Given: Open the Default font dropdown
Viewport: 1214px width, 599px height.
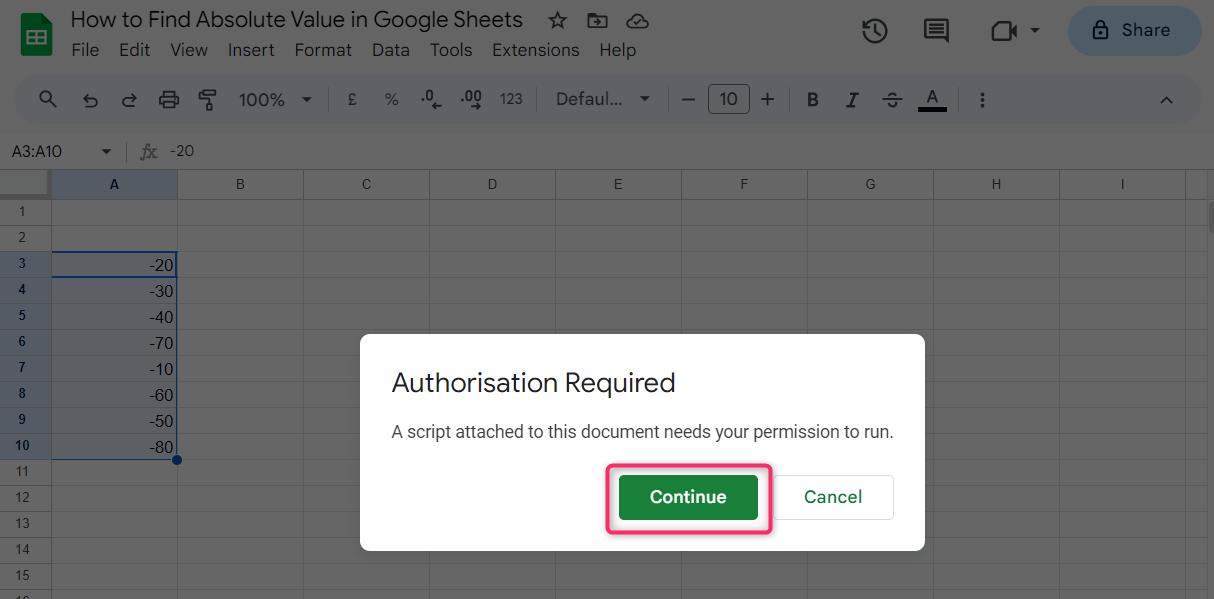Looking at the screenshot, I should [603, 99].
